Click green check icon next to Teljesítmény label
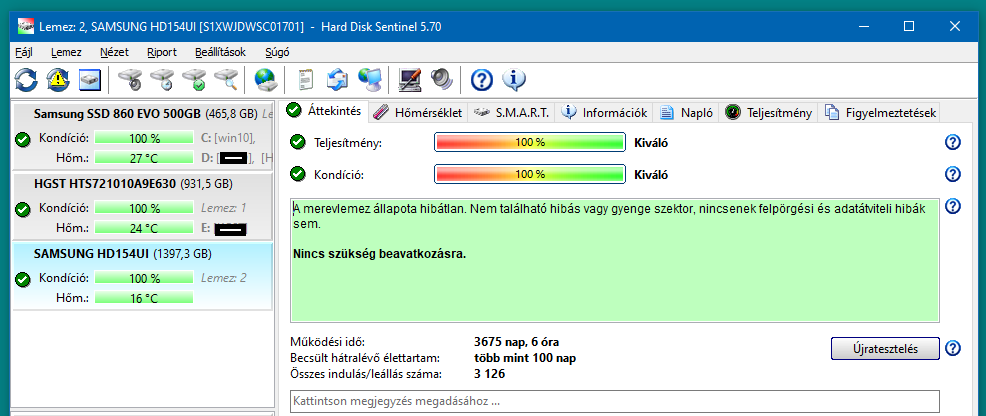 297,143
